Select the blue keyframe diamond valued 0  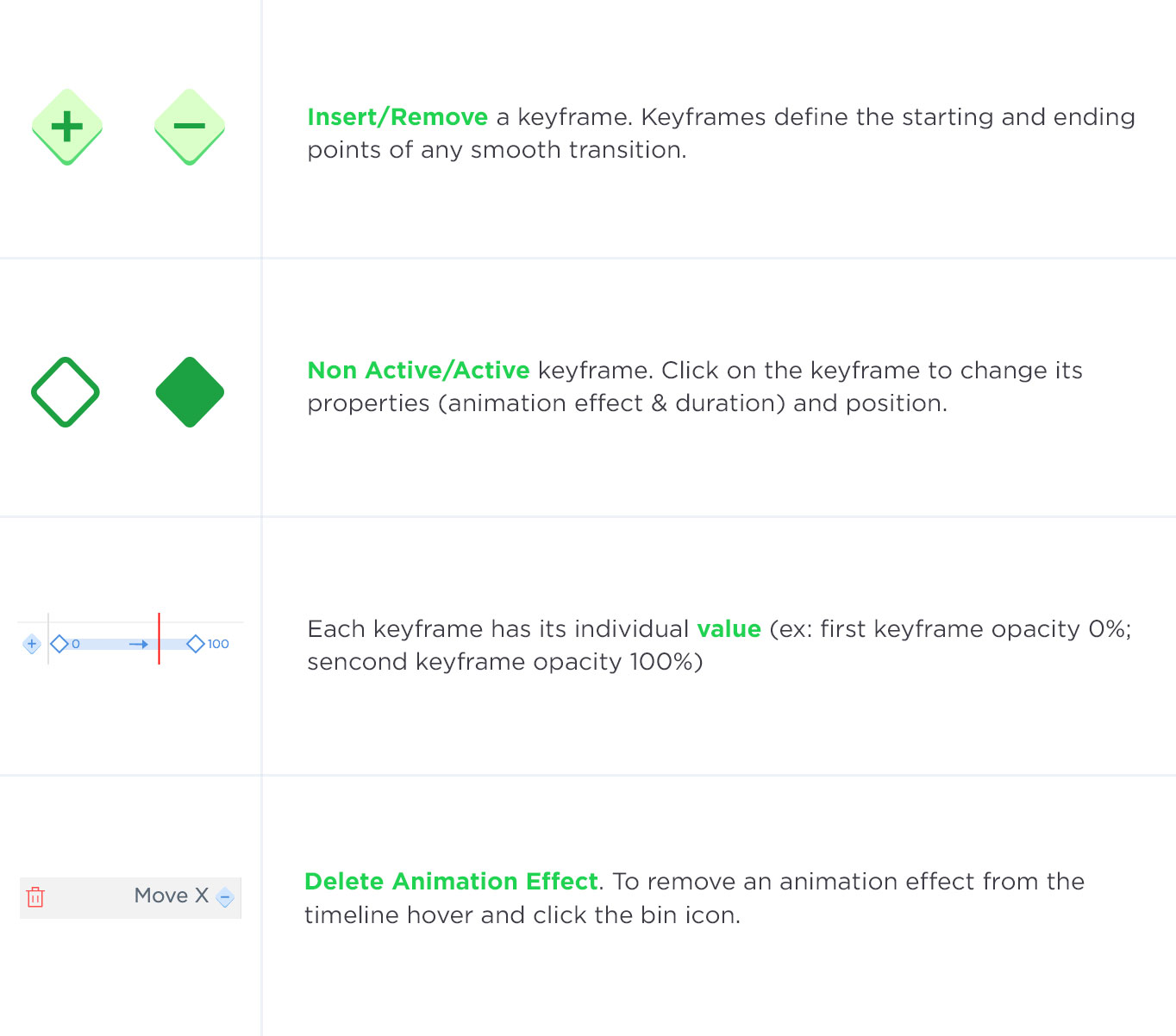(59, 644)
